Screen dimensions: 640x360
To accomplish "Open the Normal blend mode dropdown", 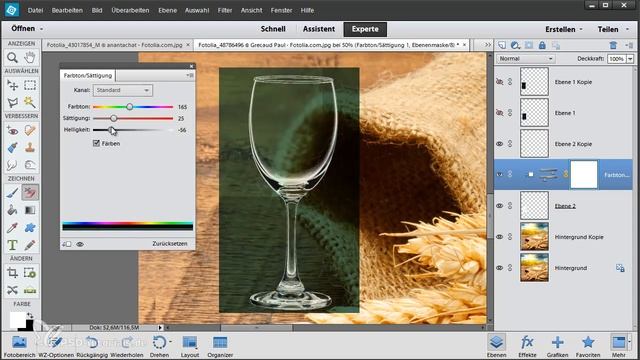I will coord(525,59).
